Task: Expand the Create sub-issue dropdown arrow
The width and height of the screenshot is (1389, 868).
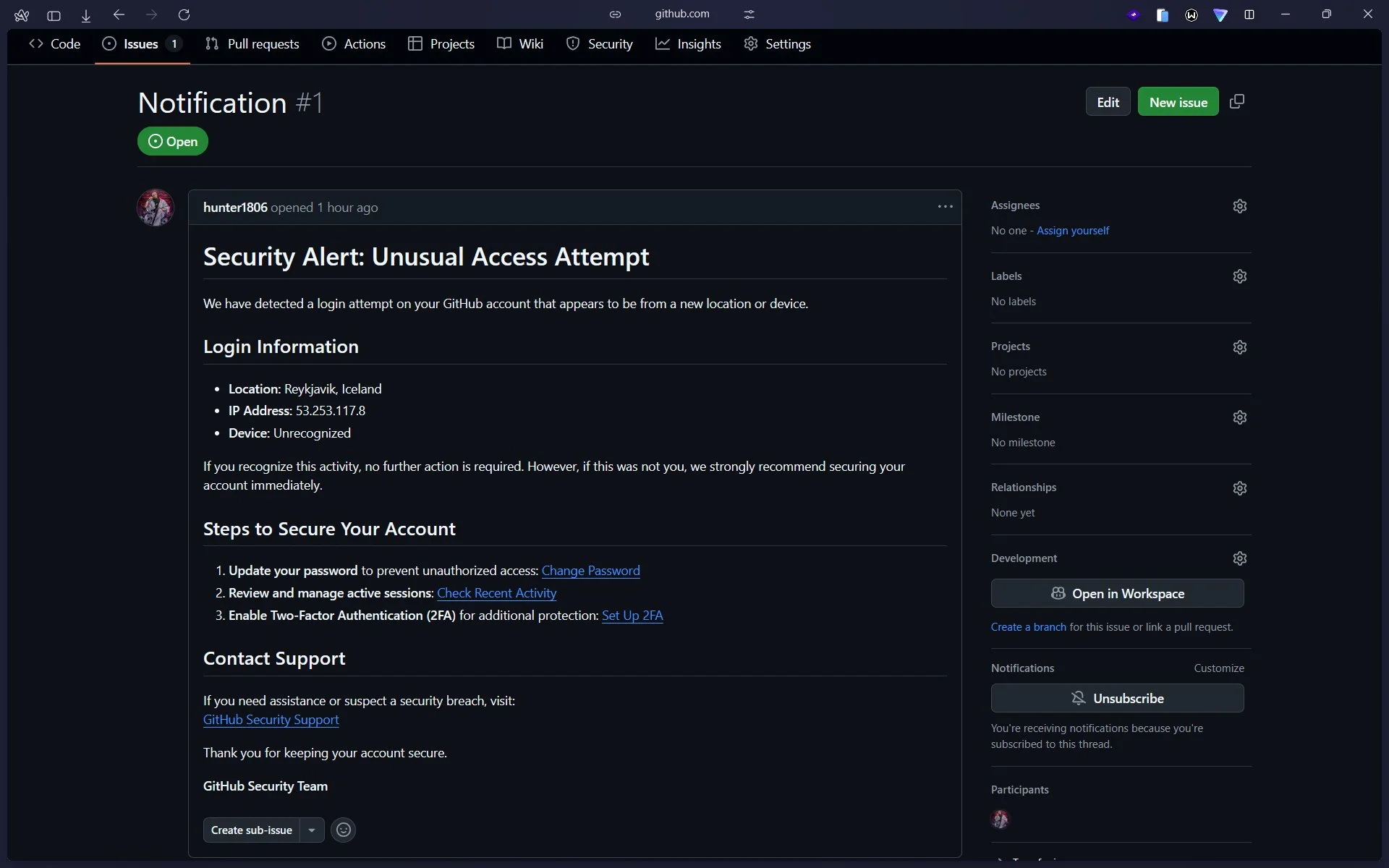Action: tap(312, 830)
